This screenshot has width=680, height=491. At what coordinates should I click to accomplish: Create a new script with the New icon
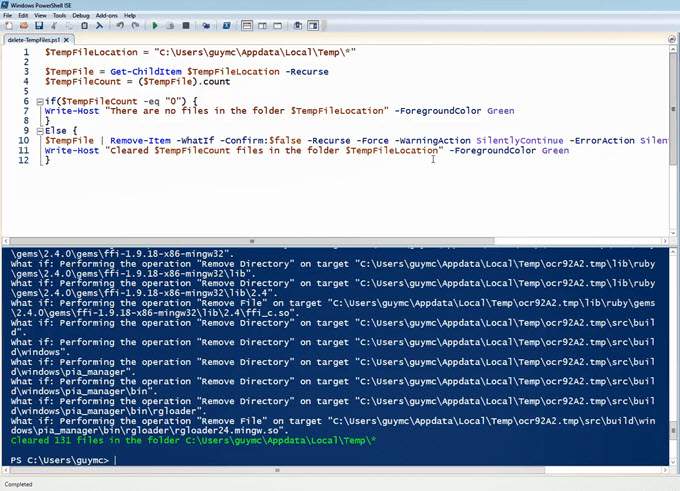[x=9, y=26]
